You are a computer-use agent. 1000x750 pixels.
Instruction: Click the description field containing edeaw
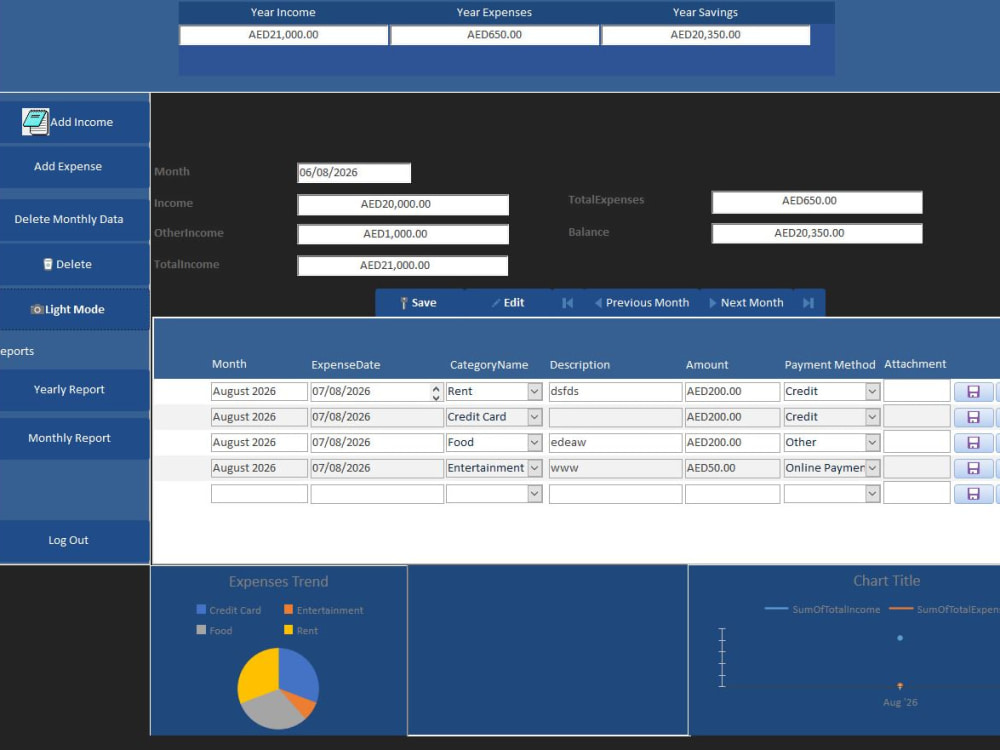point(615,443)
